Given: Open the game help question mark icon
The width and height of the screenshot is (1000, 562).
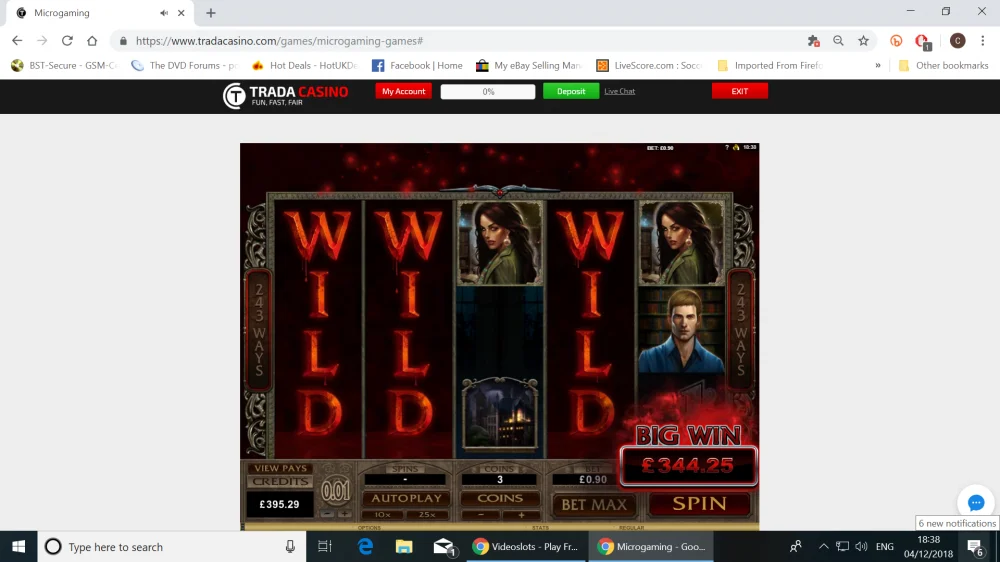Looking at the screenshot, I should point(727,147).
